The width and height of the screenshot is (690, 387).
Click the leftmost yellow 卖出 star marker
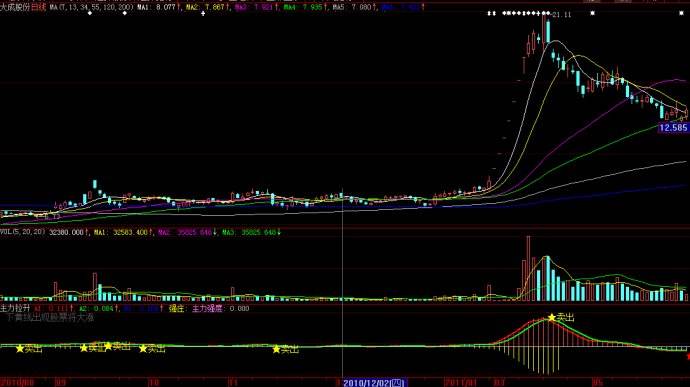20,349
